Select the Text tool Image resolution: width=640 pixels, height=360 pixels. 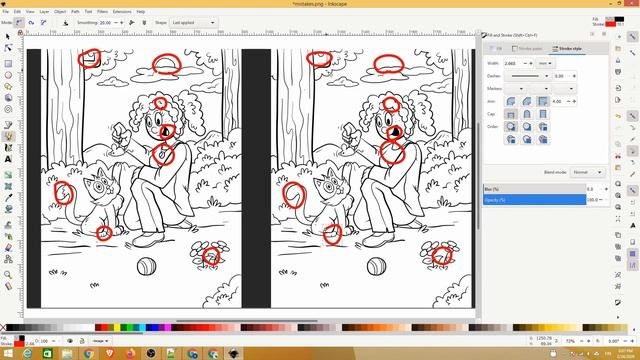coord(8,159)
